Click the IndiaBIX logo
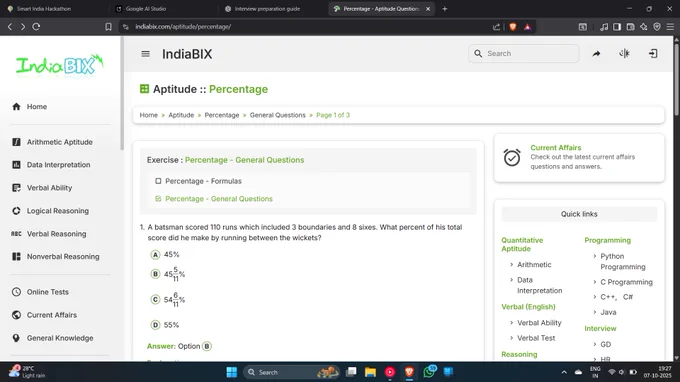680x382 pixels. (x=60, y=65)
